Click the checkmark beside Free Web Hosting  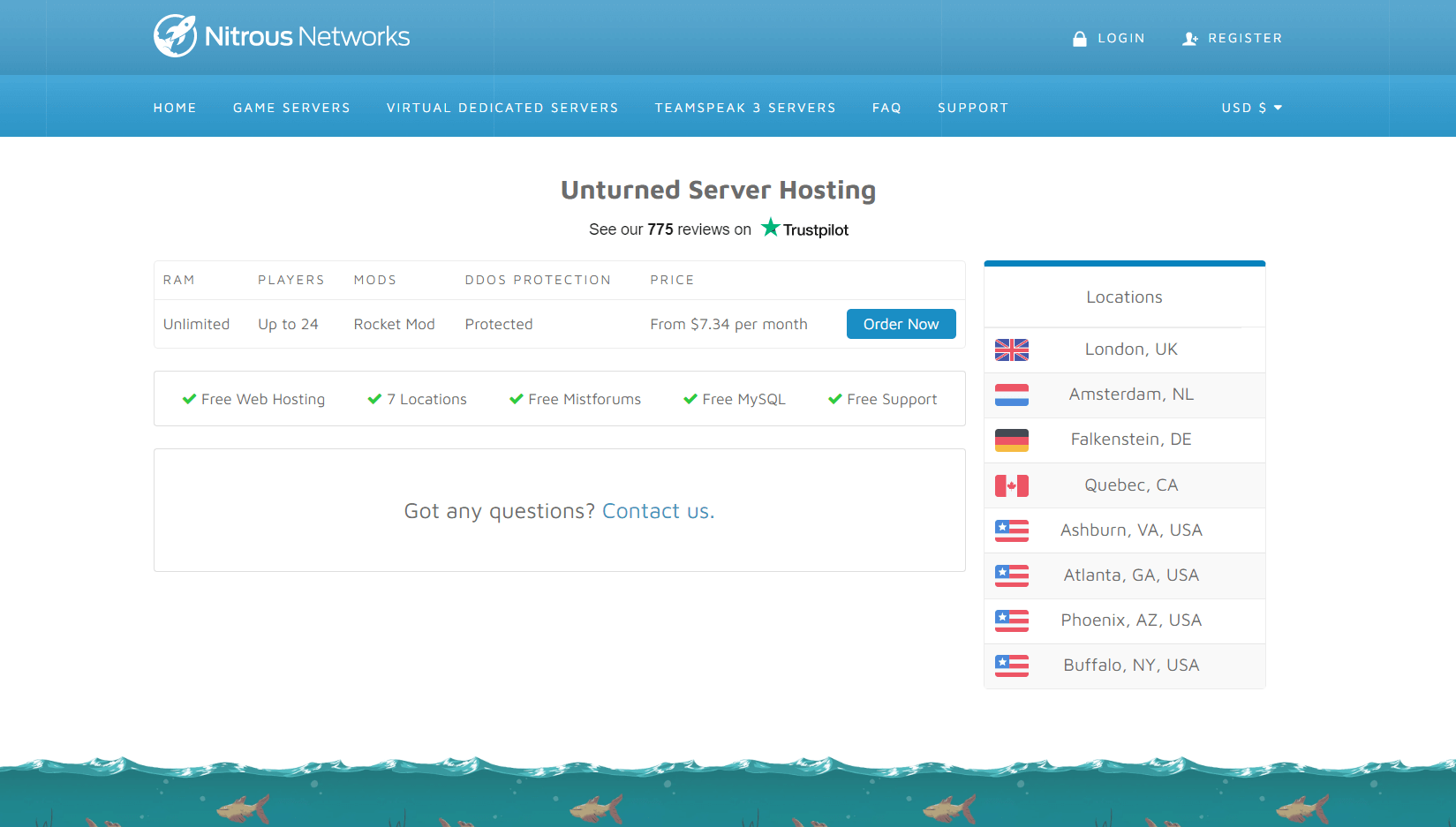coord(189,399)
